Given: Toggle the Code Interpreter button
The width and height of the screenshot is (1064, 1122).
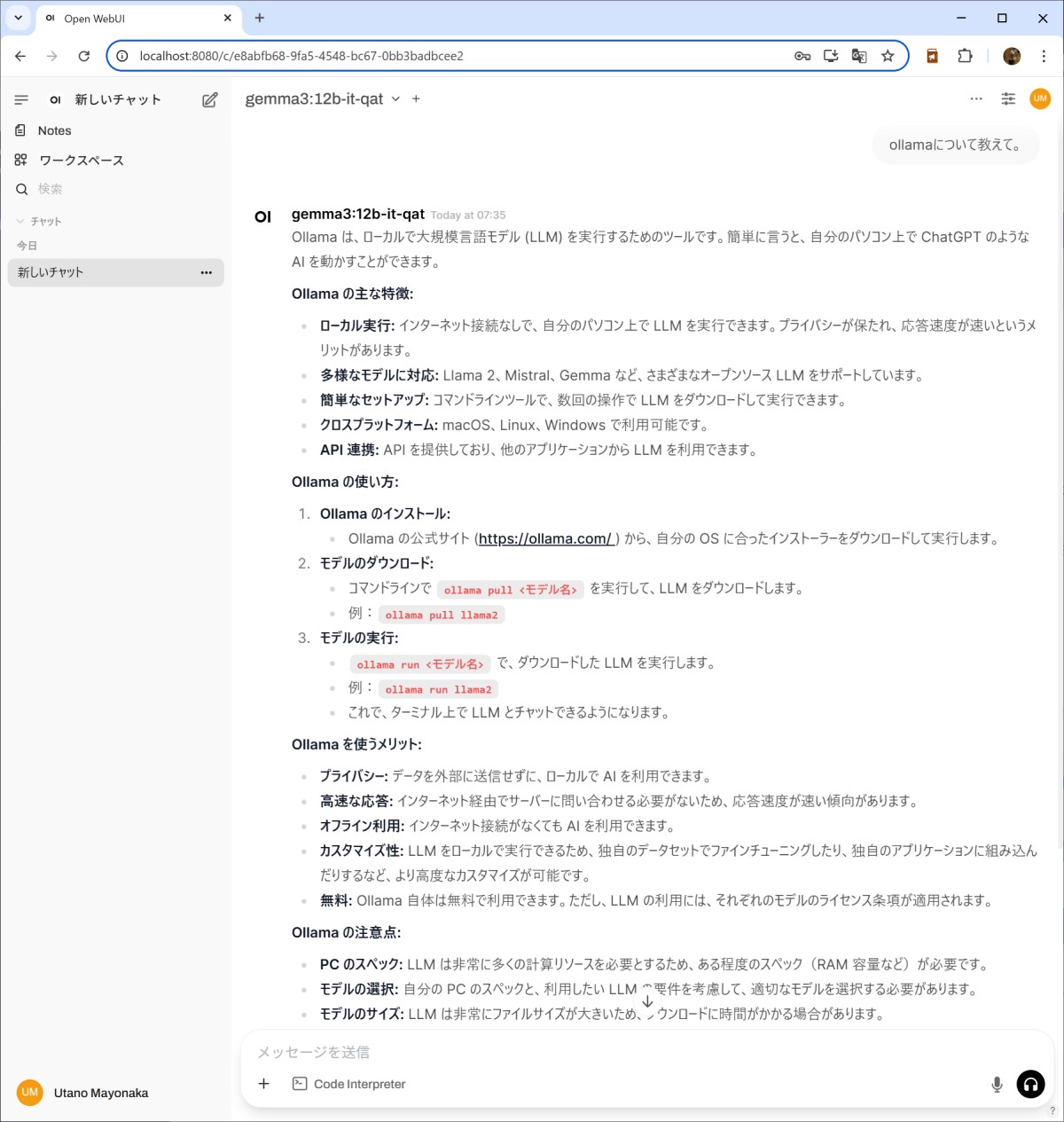Looking at the screenshot, I should (x=349, y=1084).
